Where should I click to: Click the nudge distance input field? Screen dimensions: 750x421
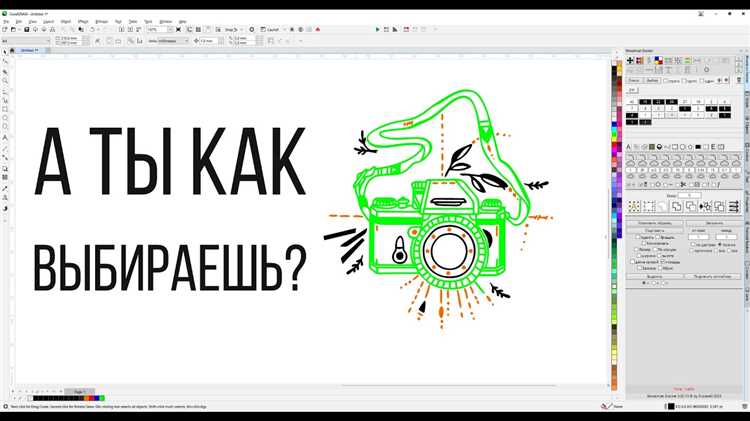[x=209, y=41]
